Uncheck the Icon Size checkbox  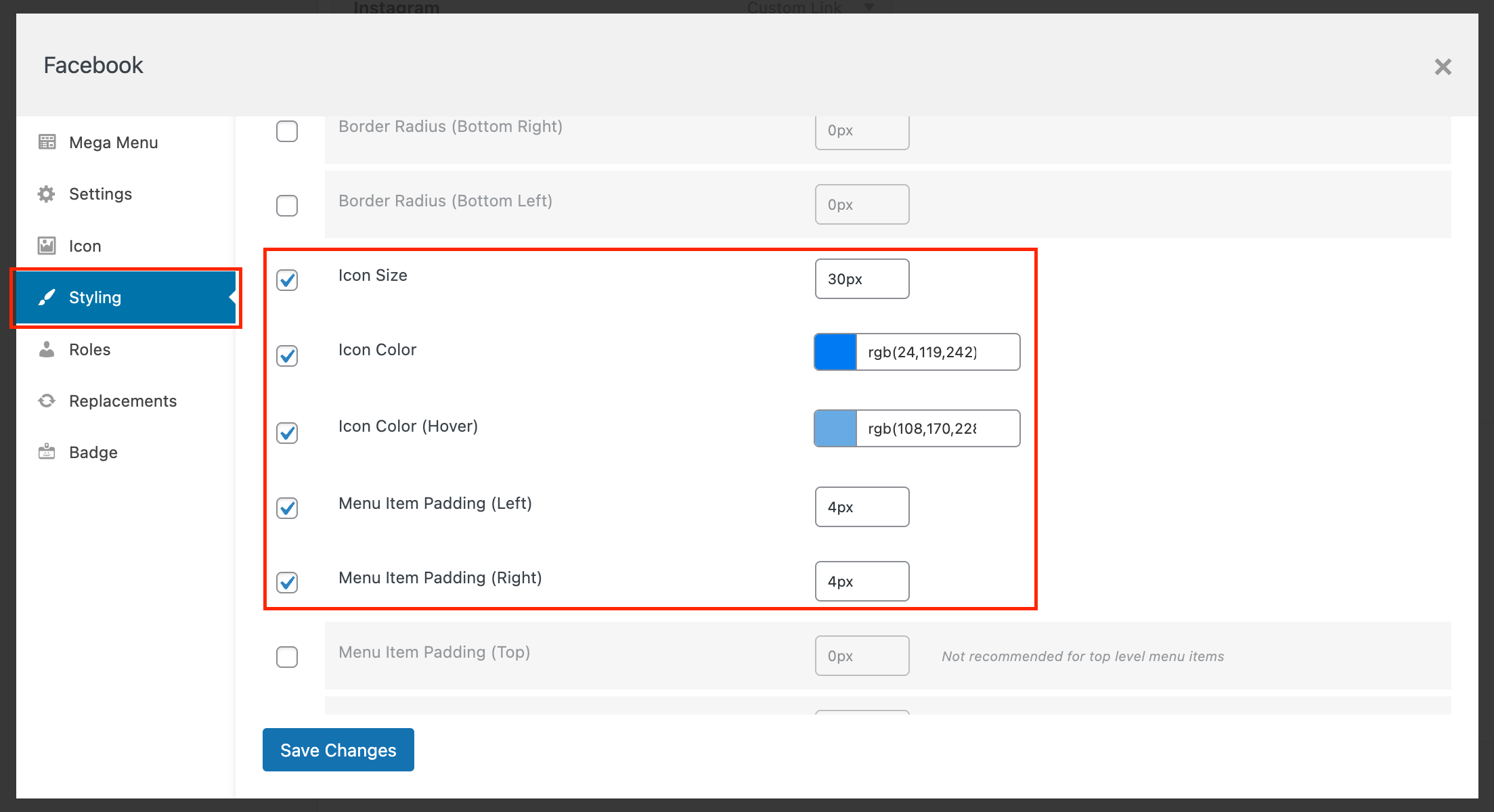(x=287, y=279)
